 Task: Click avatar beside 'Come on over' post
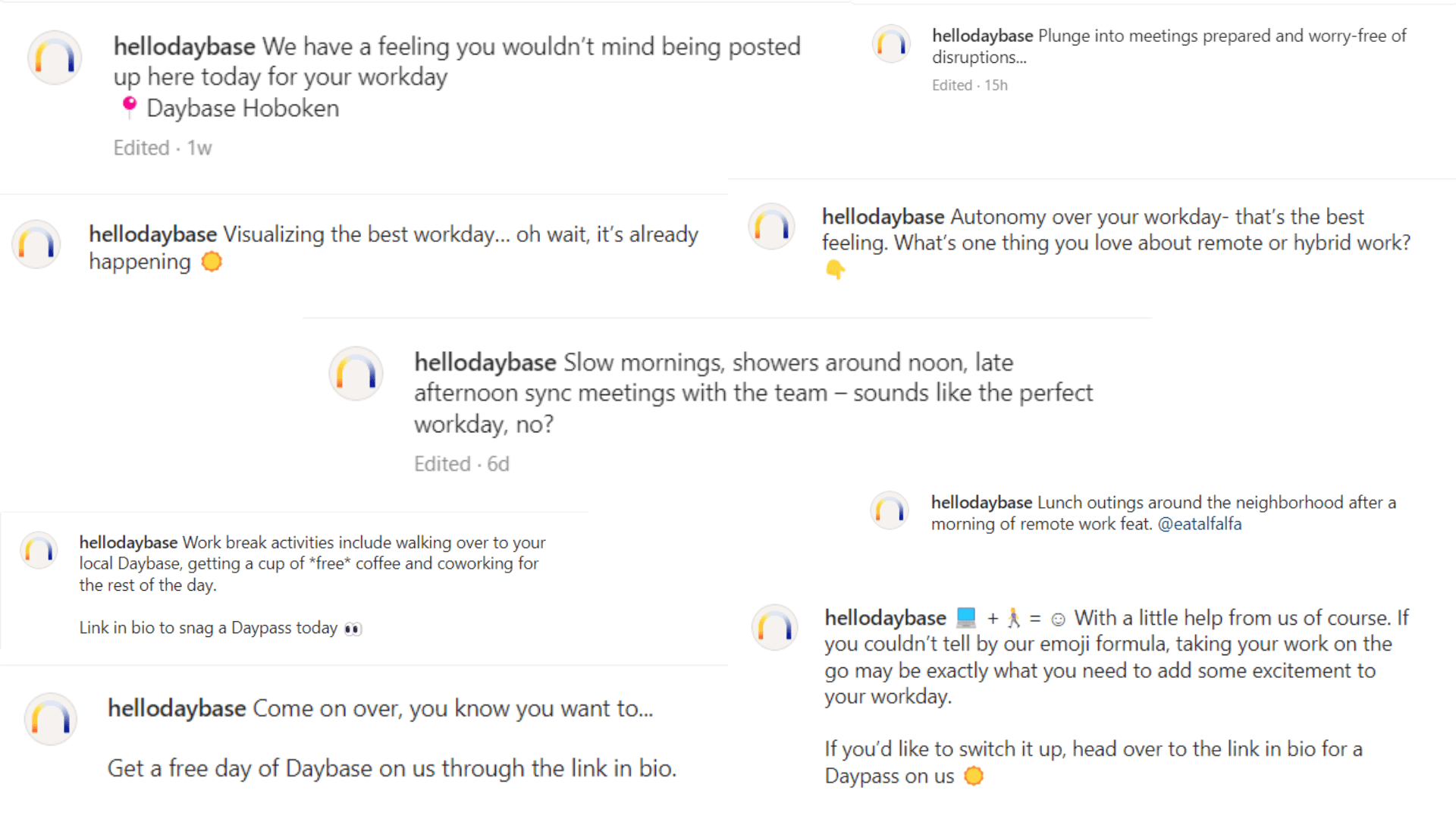51,719
